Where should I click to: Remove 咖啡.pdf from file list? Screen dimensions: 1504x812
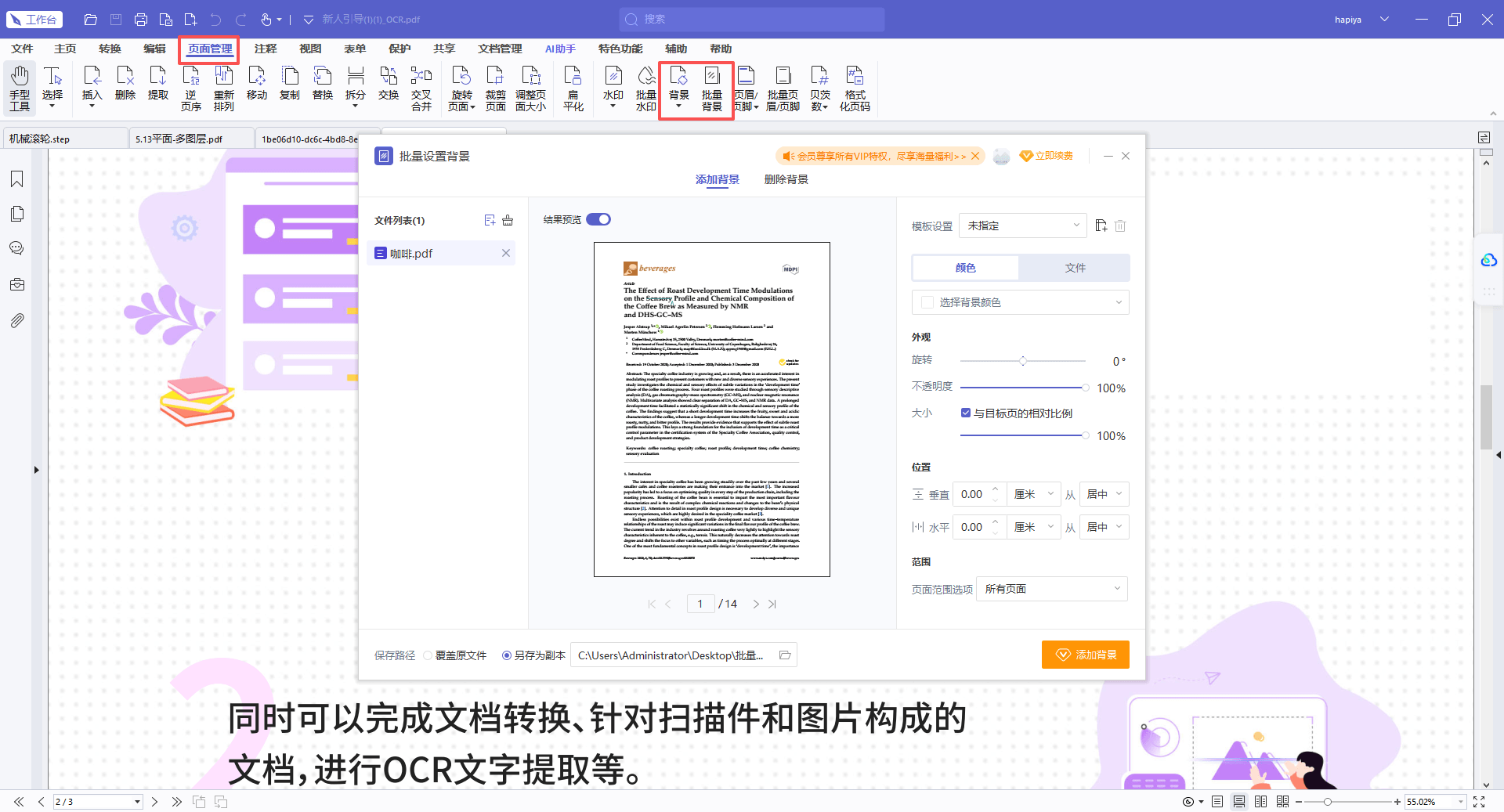(506, 253)
